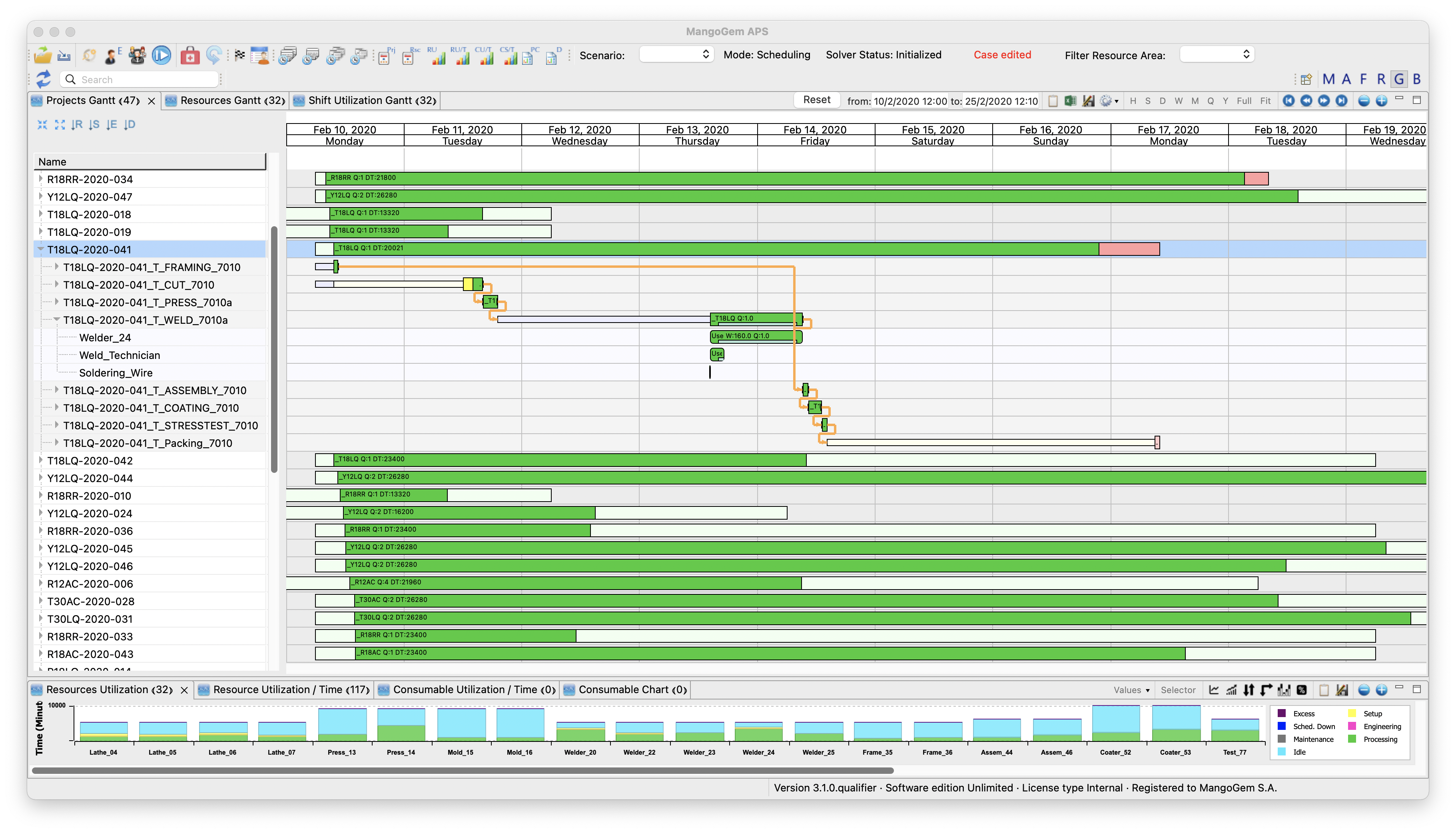Click the group of people icon
The width and height of the screenshot is (1456, 833).
click(x=137, y=56)
